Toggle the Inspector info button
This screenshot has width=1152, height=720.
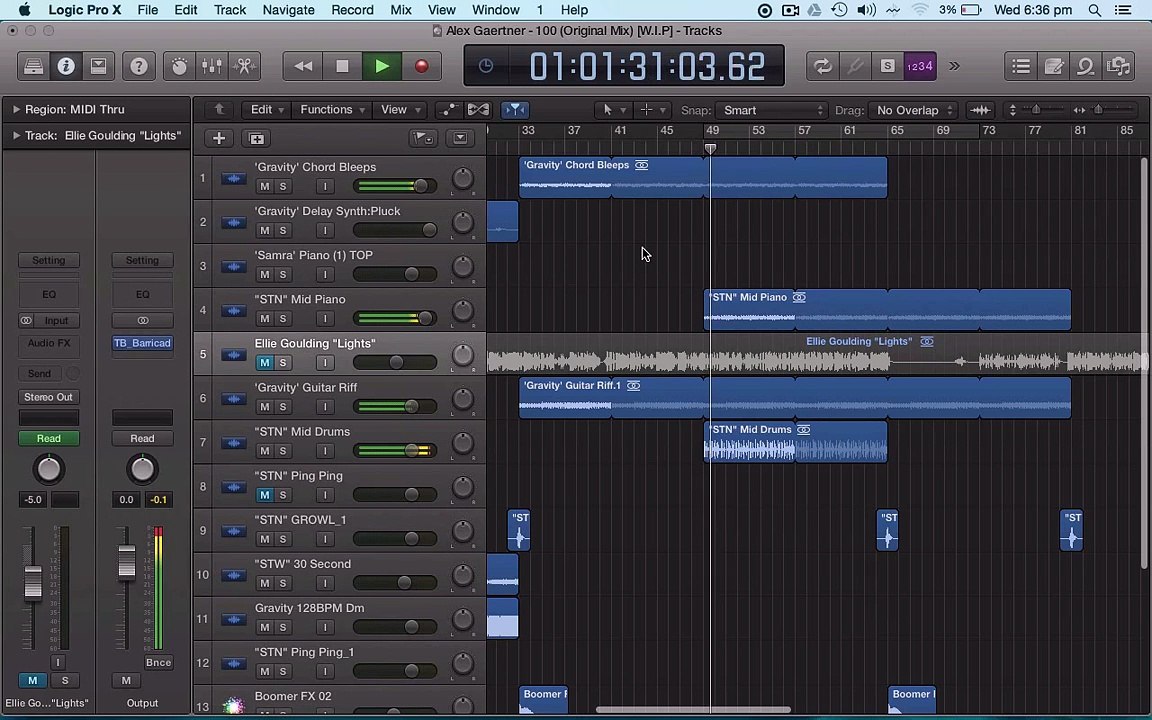[66, 66]
